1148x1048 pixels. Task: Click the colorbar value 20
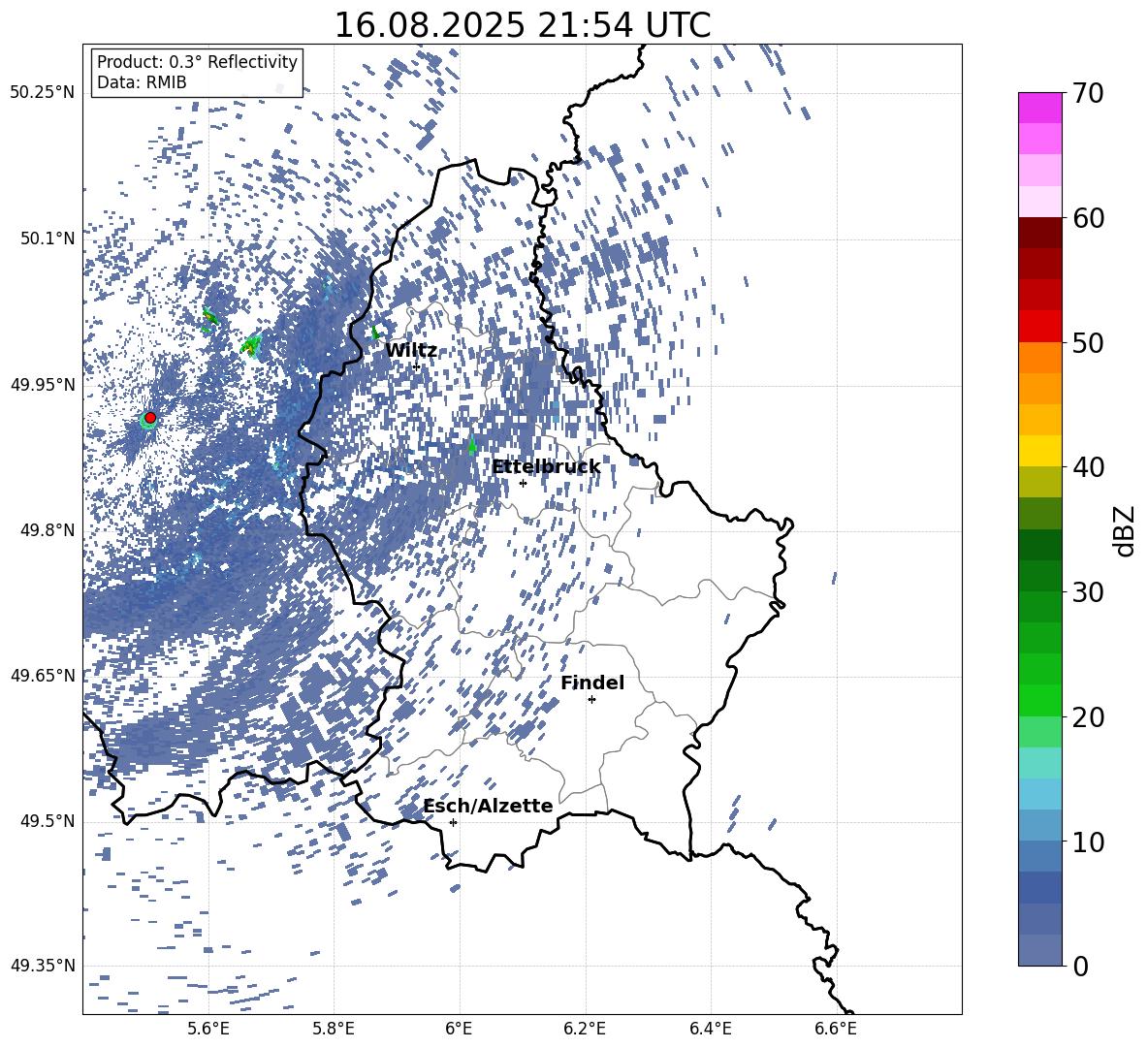pyautogui.click(x=1088, y=716)
